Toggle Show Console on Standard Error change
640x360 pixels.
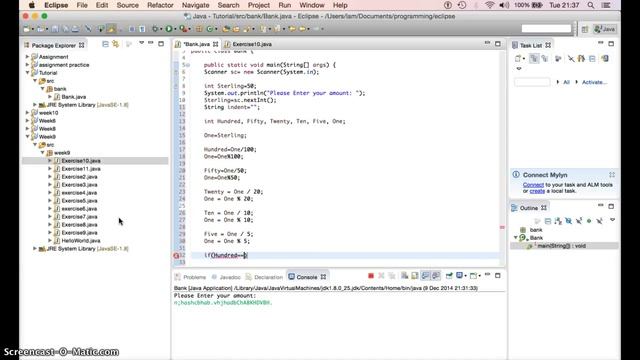tap(436, 276)
